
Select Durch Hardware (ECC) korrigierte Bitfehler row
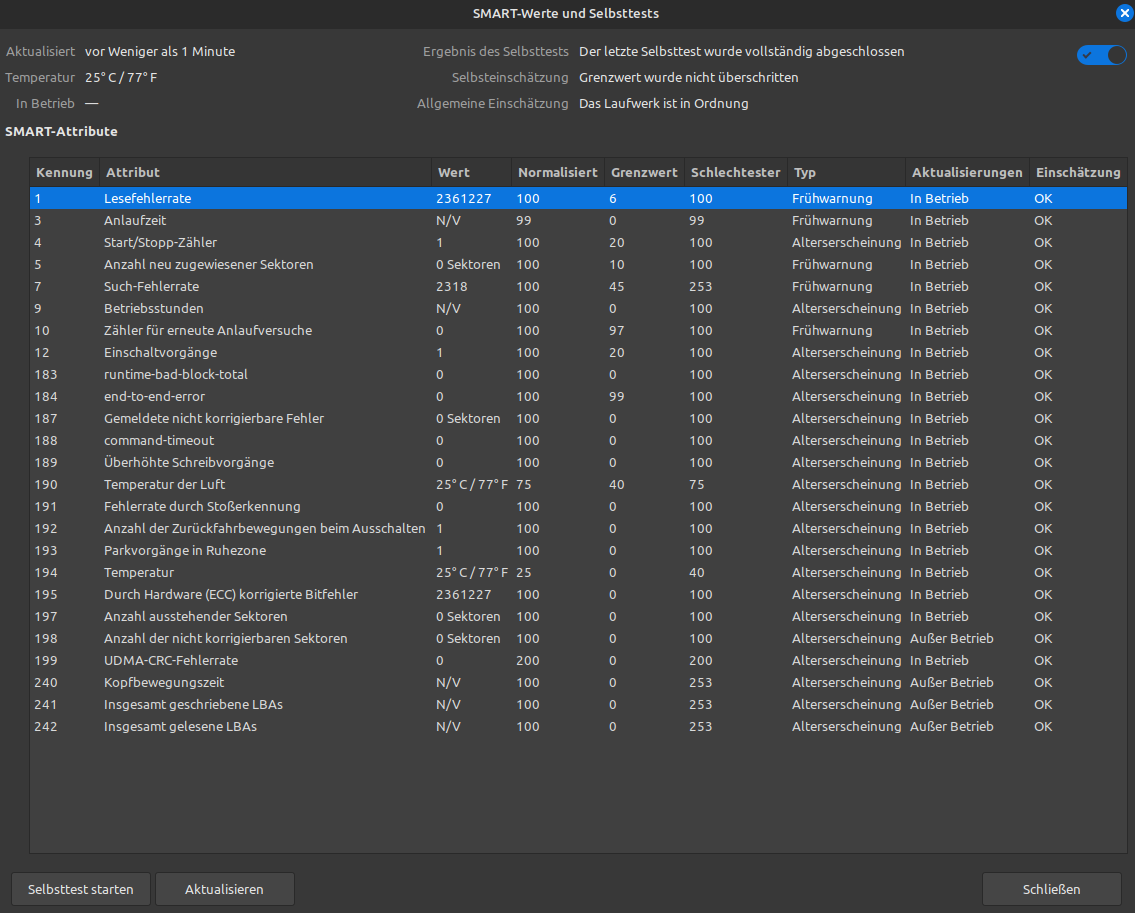(578, 594)
